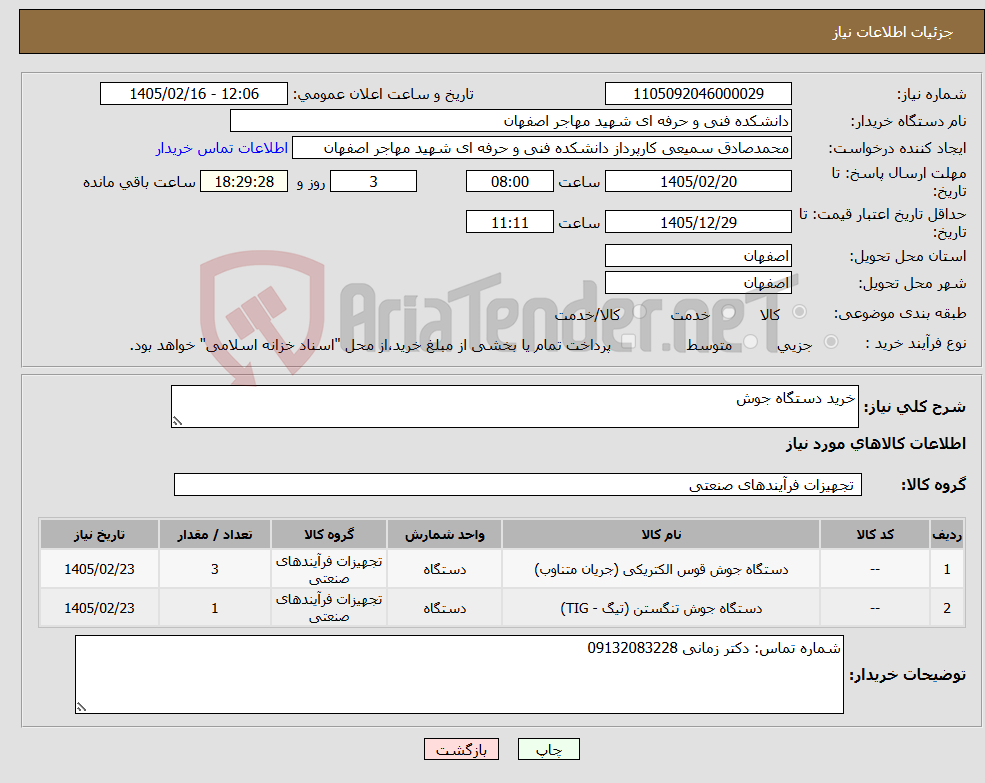
Task: Click announcement date field 1405/02/16 - 12:06
Action: [193, 94]
